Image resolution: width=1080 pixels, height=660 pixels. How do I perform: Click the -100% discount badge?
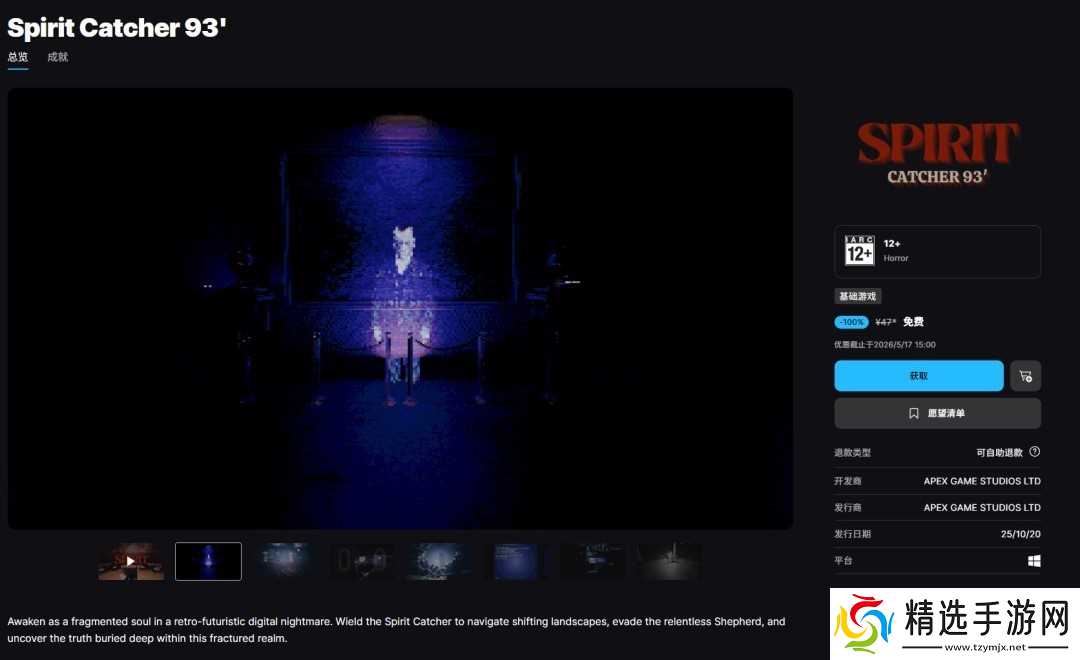pos(851,322)
